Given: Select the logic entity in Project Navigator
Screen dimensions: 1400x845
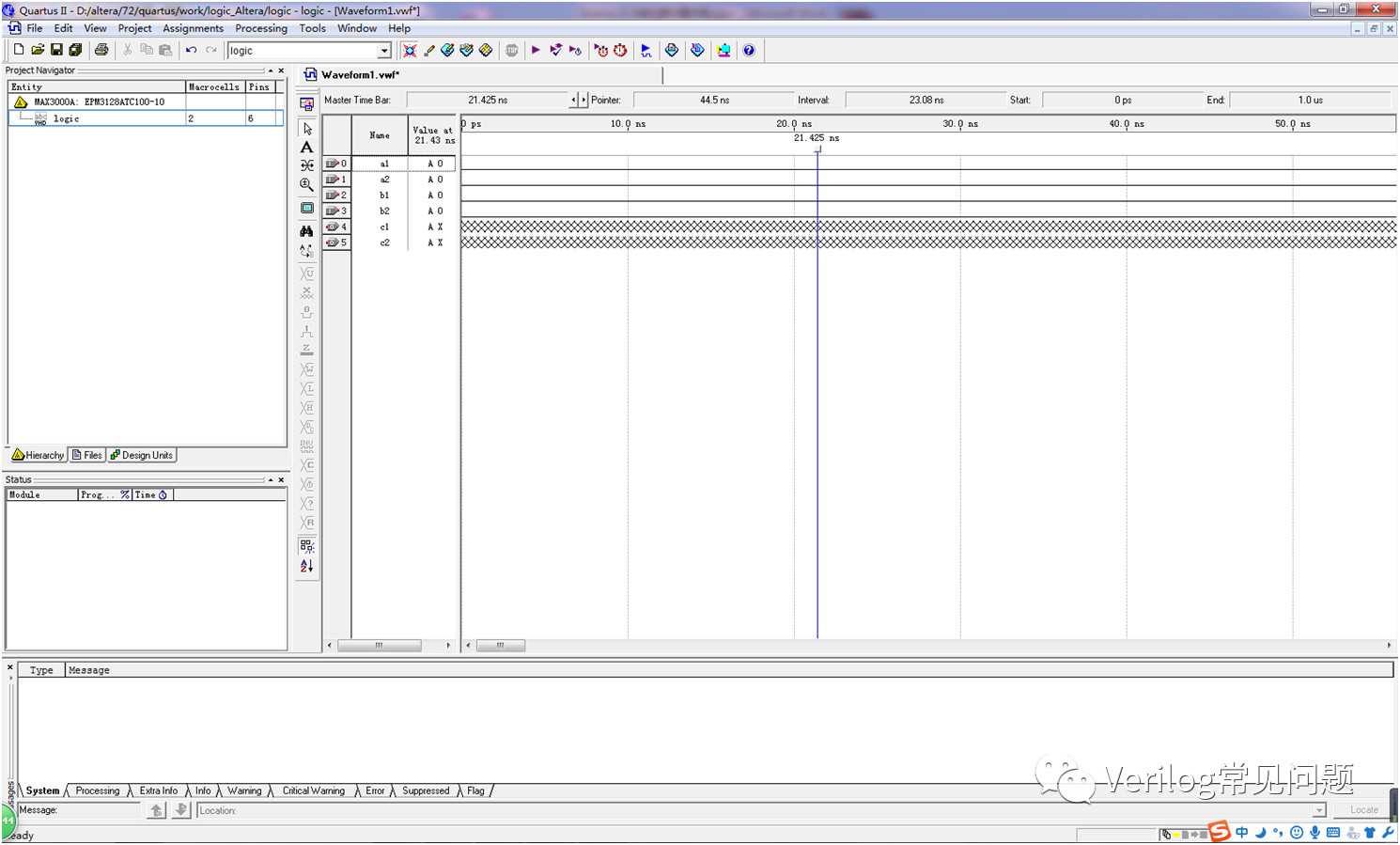Looking at the screenshot, I should (x=146, y=118).
